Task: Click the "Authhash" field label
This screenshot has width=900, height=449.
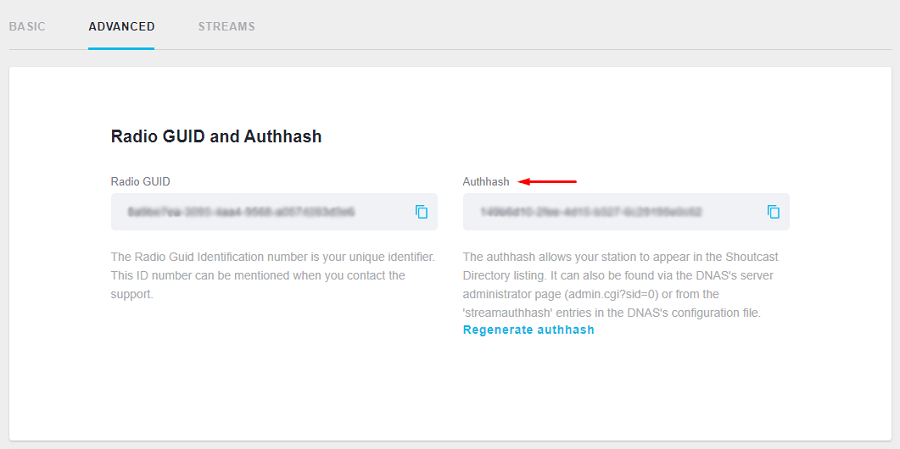Action: click(x=486, y=182)
